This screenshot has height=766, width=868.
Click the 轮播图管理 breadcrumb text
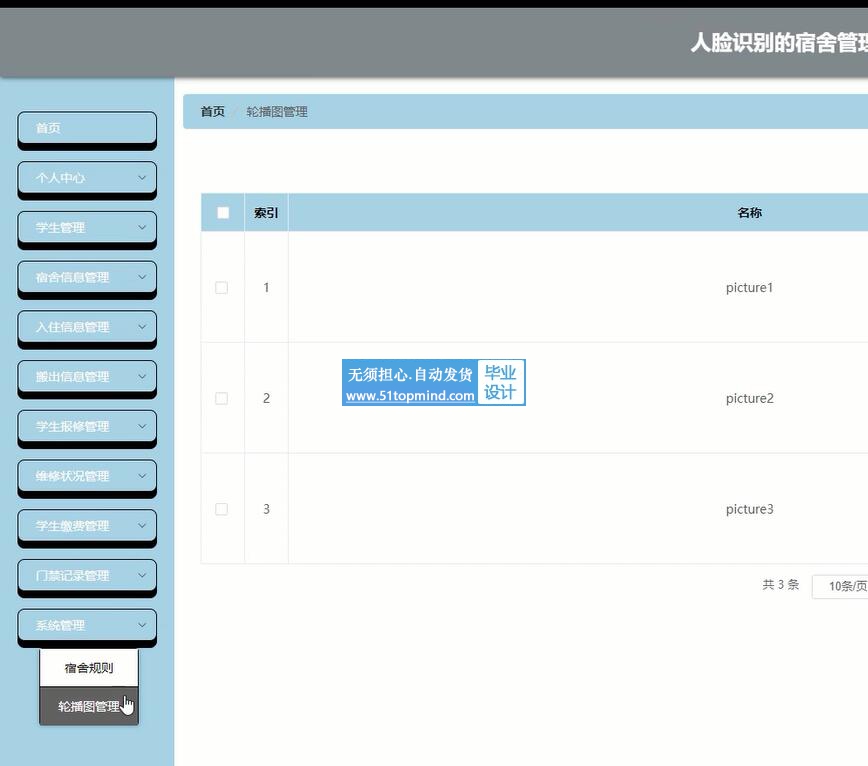click(x=277, y=112)
